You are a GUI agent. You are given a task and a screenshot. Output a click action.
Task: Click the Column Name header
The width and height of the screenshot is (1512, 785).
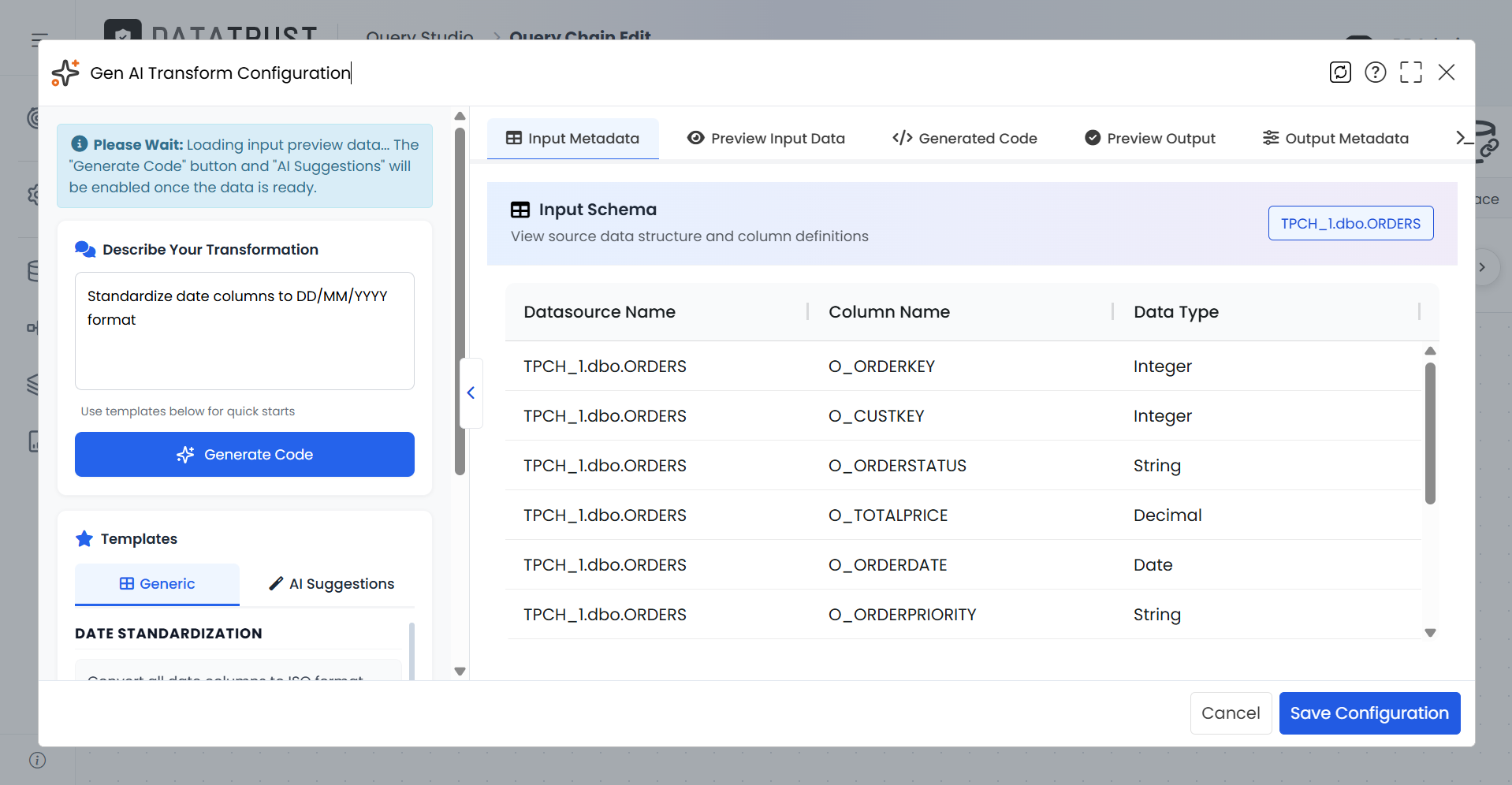[889, 312]
